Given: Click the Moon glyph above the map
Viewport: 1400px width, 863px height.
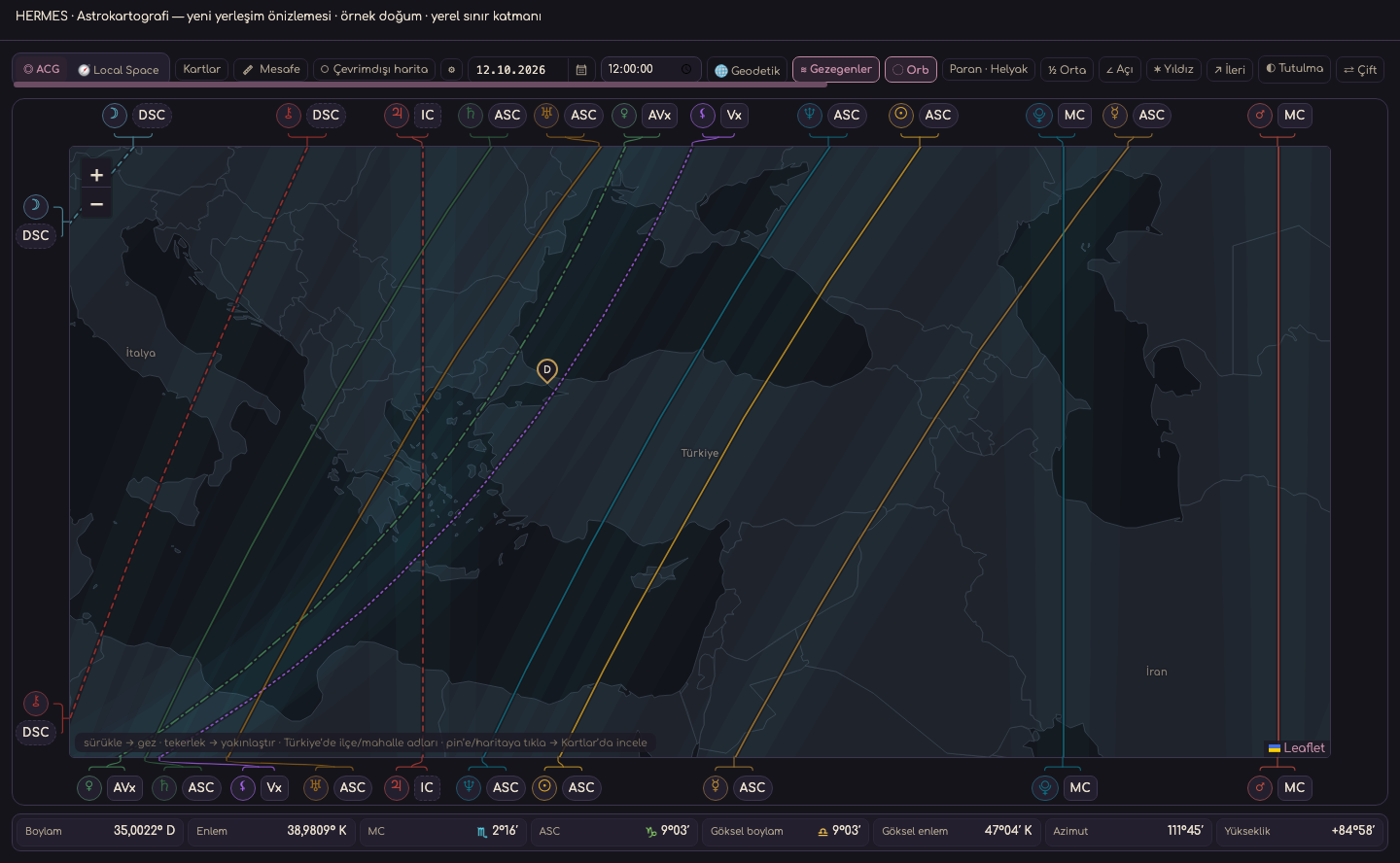Looking at the screenshot, I should click(x=115, y=115).
